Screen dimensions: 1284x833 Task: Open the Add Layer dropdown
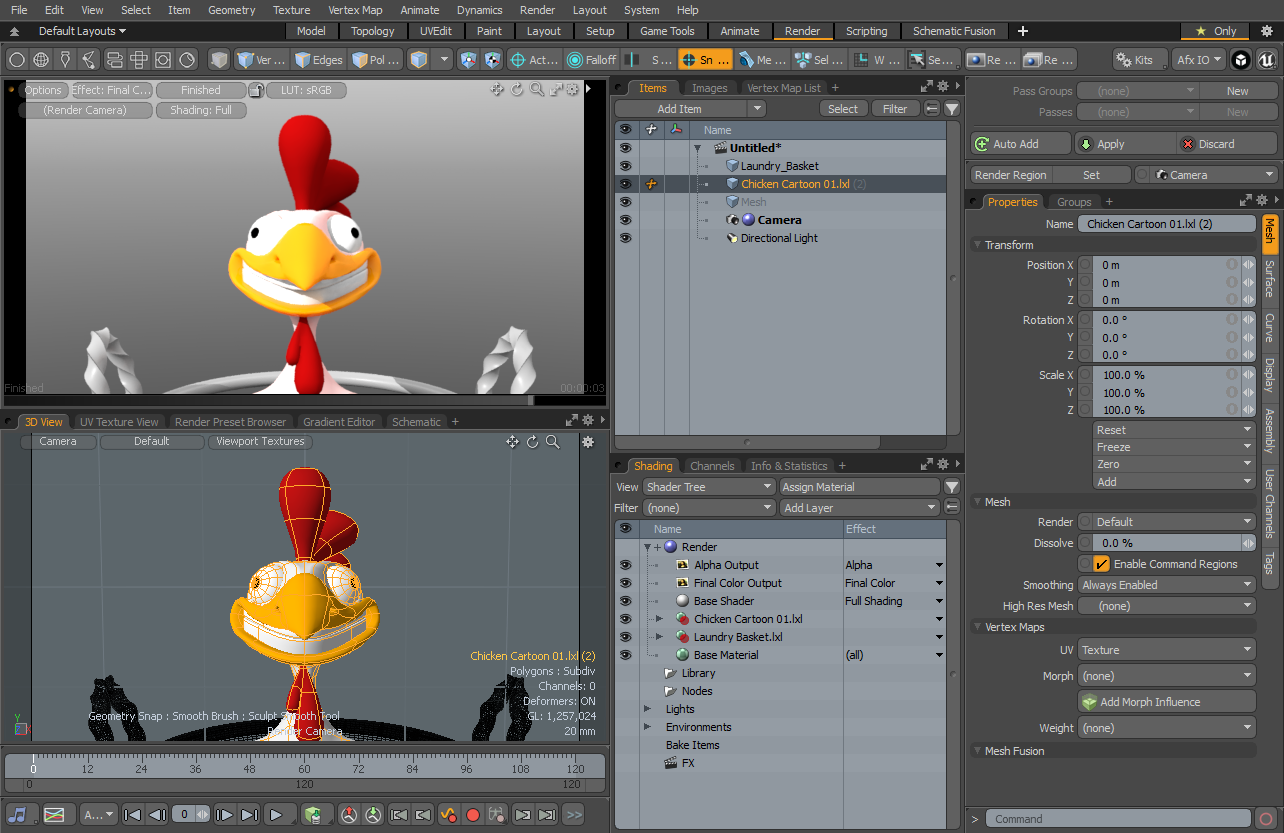click(x=859, y=508)
